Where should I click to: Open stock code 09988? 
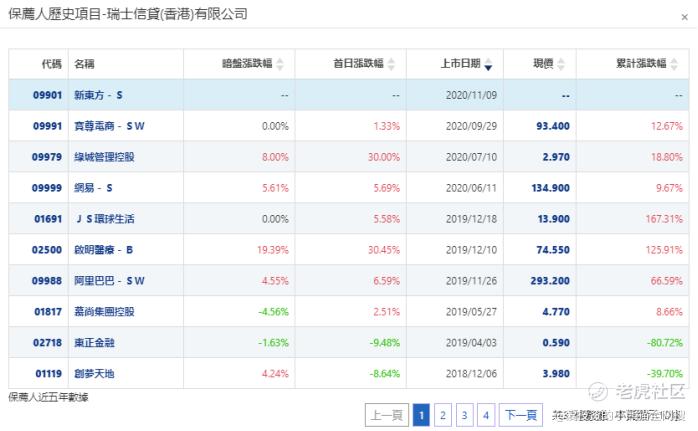pyautogui.click(x=47, y=281)
